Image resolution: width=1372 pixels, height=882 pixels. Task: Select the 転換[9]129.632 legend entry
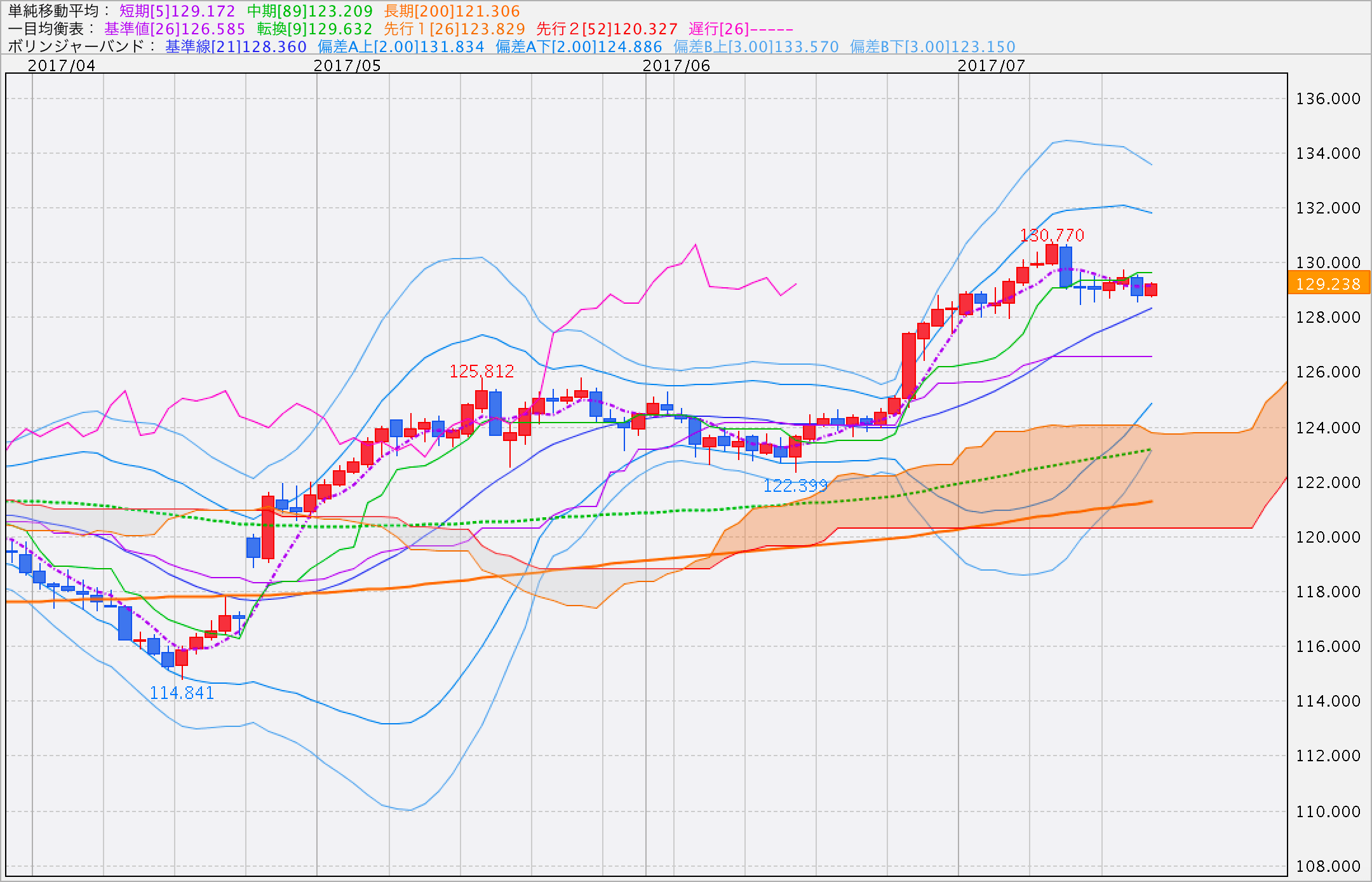(314, 29)
